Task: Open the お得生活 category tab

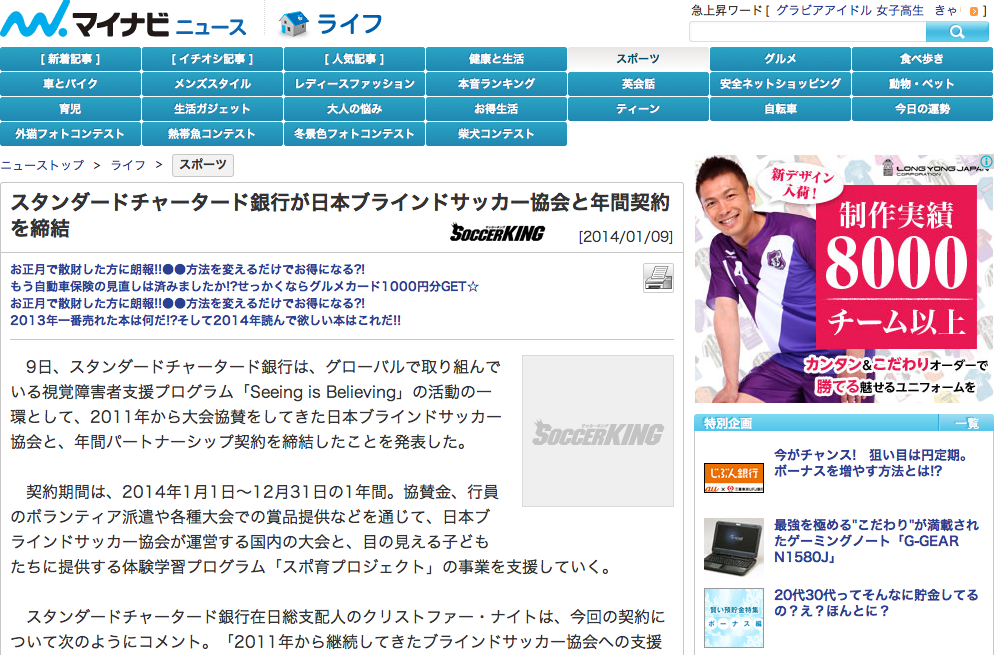Action: 496,109
